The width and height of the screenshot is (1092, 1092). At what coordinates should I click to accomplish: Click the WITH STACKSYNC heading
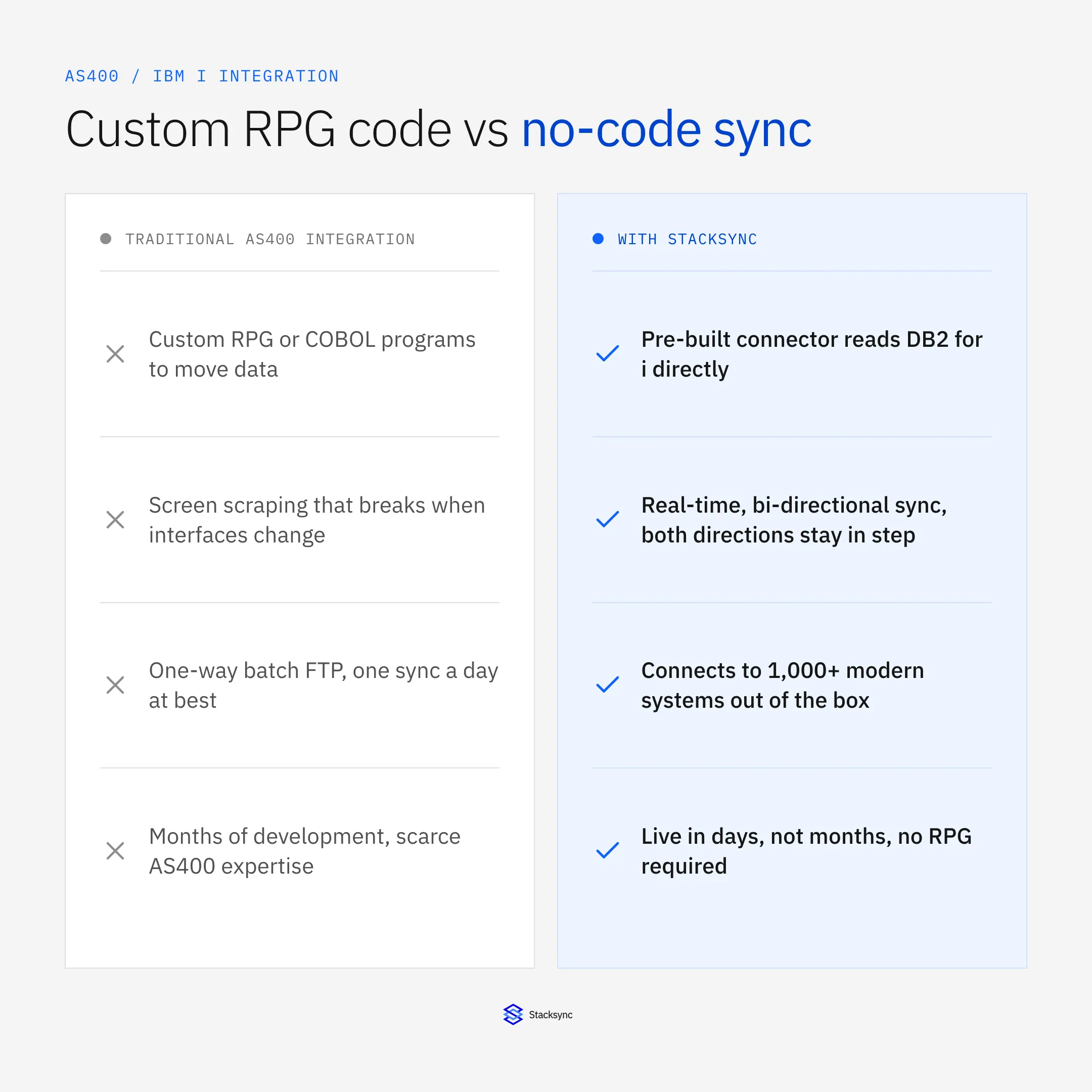(688, 239)
